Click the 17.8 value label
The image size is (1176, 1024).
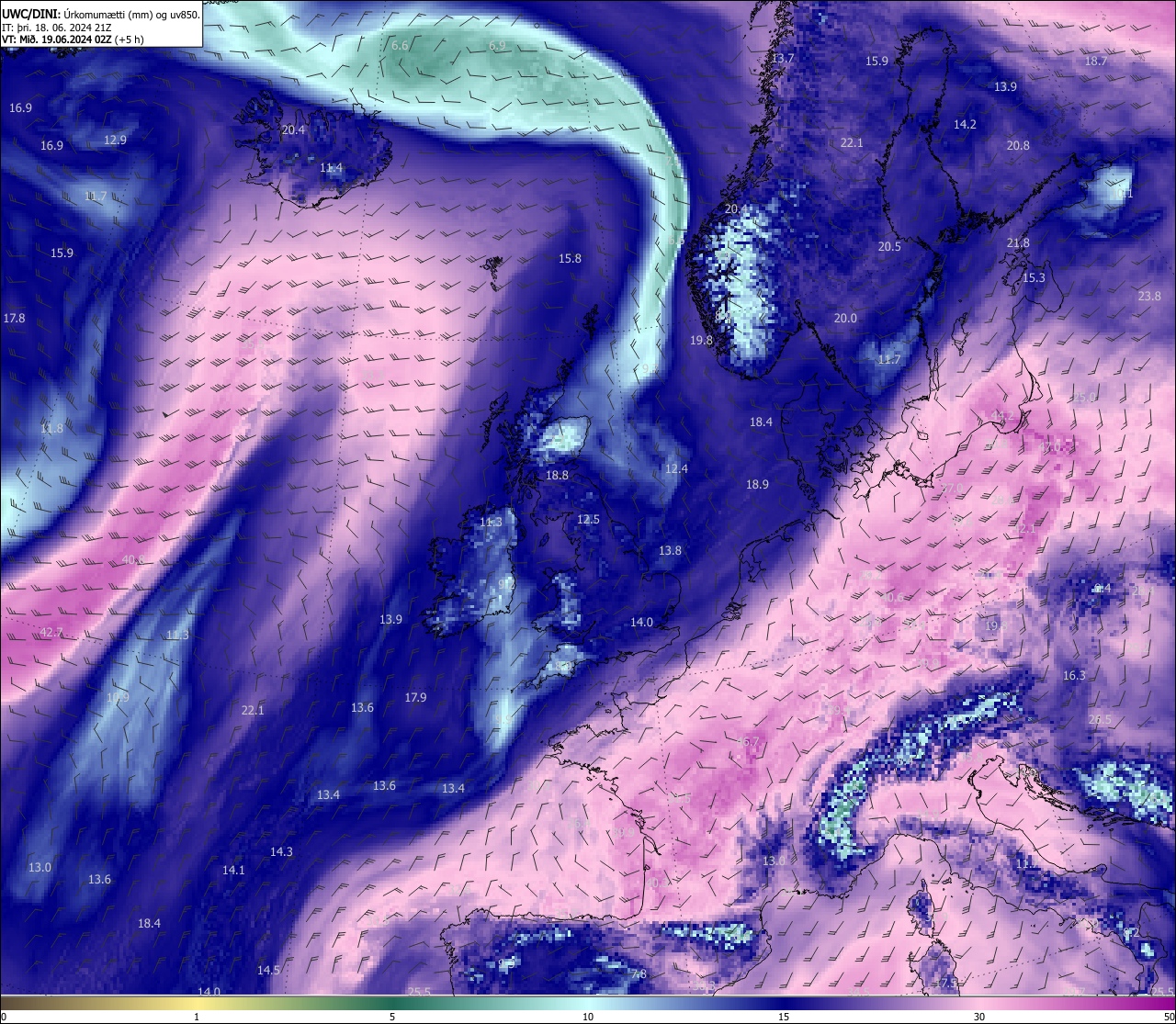(x=14, y=319)
